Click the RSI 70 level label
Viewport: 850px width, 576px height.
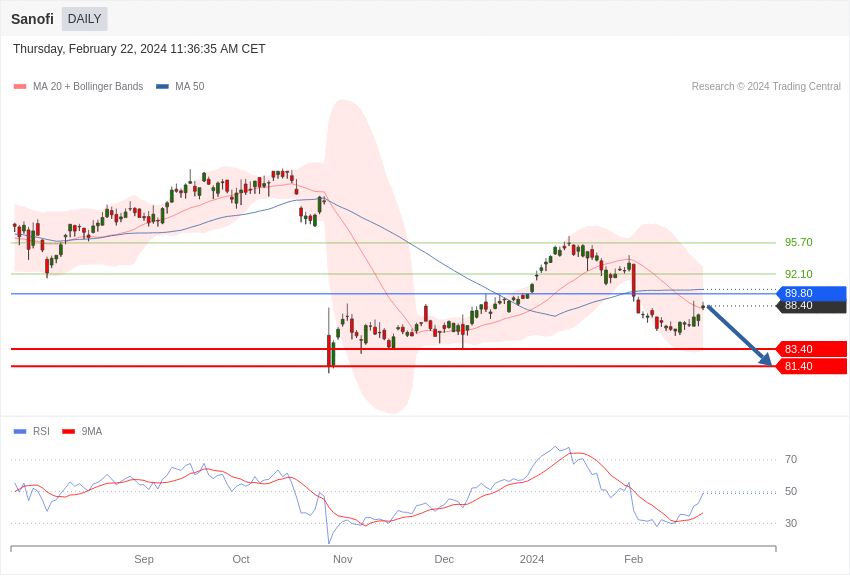(791, 460)
